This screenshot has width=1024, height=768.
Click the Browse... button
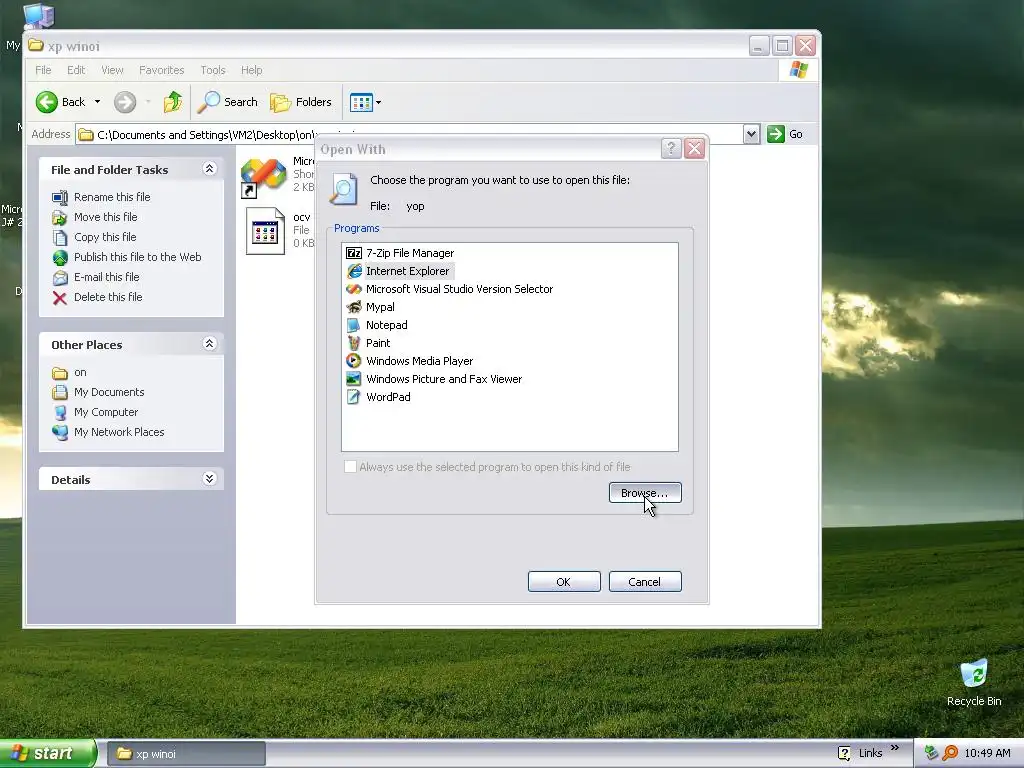pos(645,493)
